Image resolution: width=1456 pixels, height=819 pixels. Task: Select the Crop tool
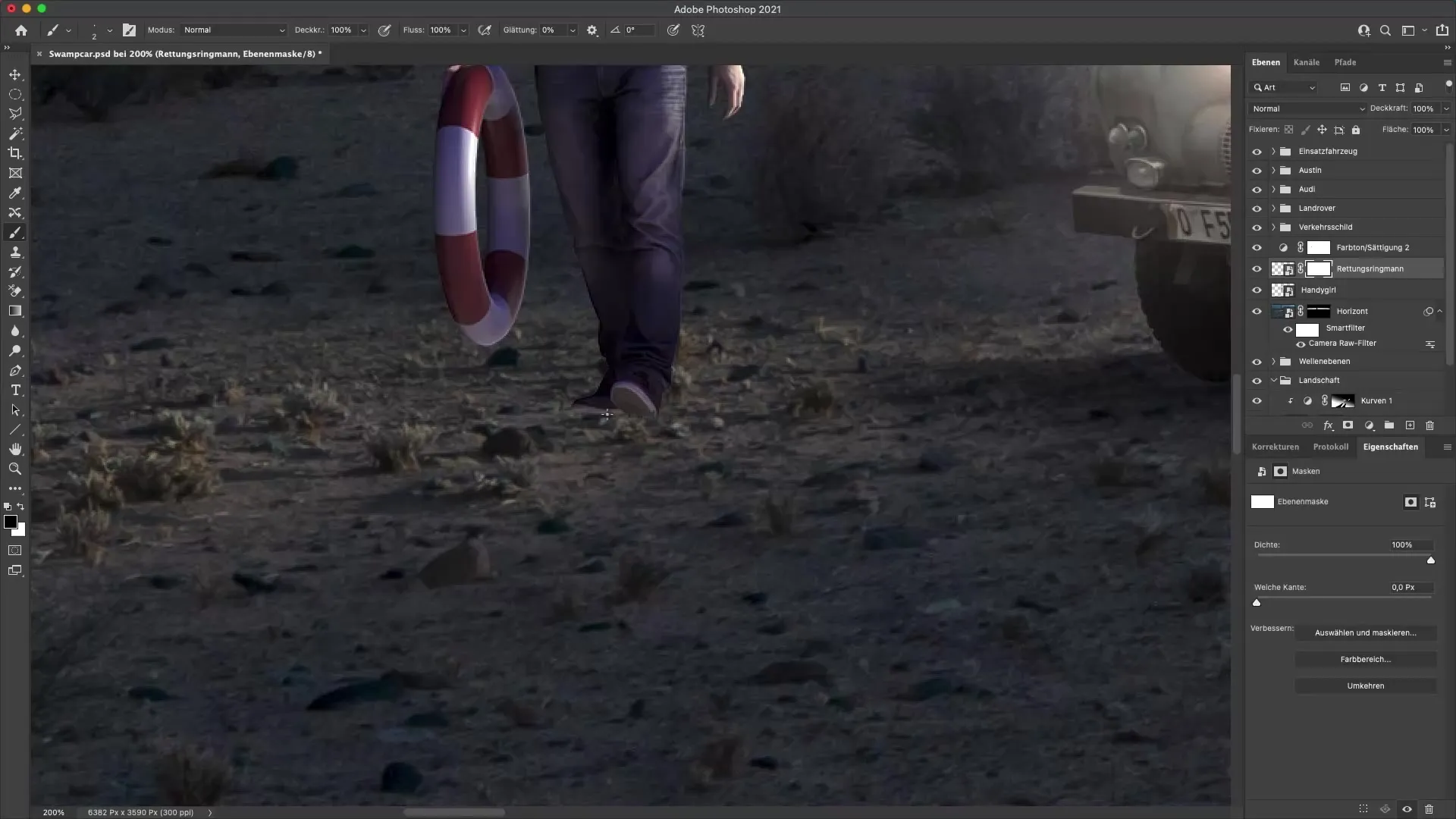coord(15,153)
